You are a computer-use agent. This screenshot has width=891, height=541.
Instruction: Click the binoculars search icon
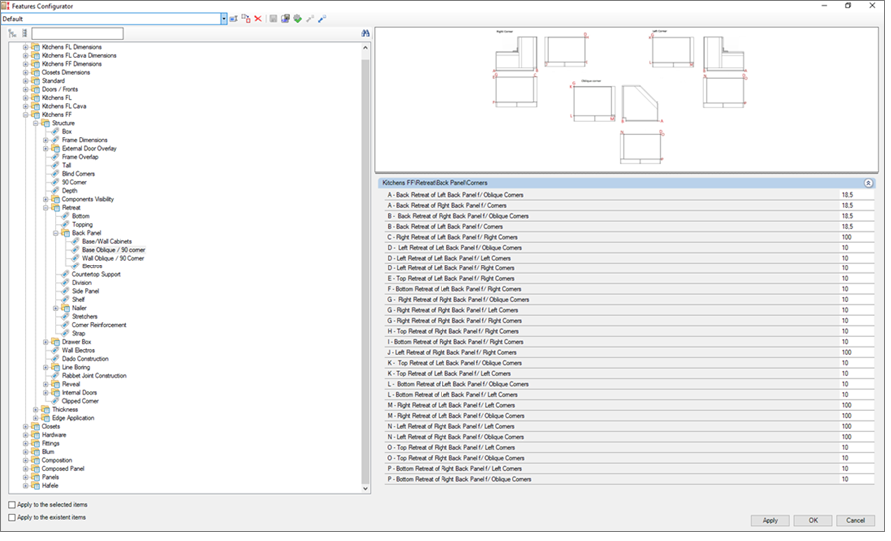point(365,34)
